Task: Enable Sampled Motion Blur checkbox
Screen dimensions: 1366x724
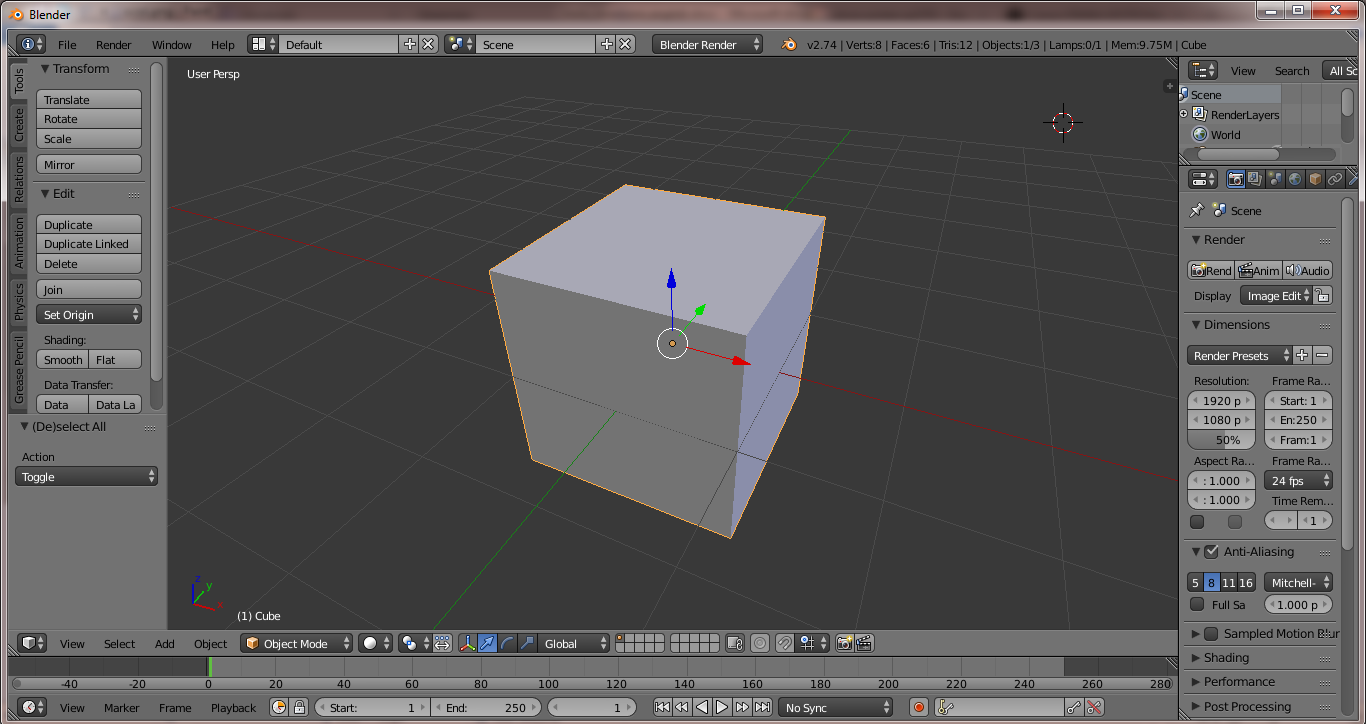Action: point(1211,633)
